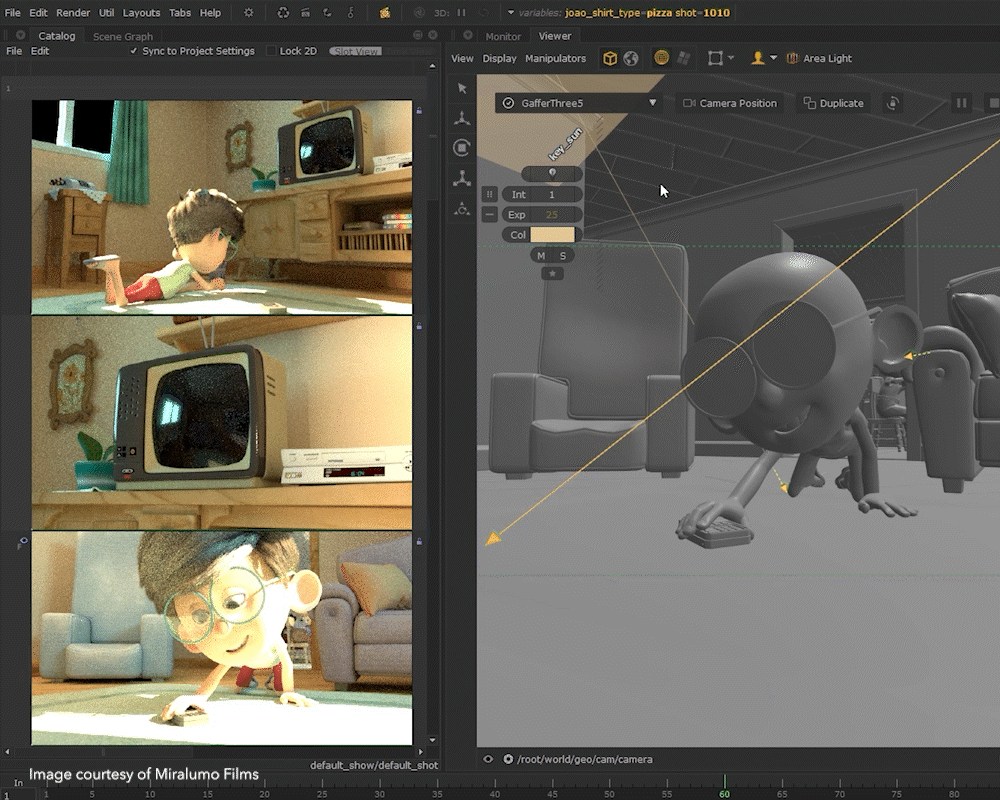Switch to the Scene Graph tab
The height and width of the screenshot is (800, 1000).
[123, 36]
